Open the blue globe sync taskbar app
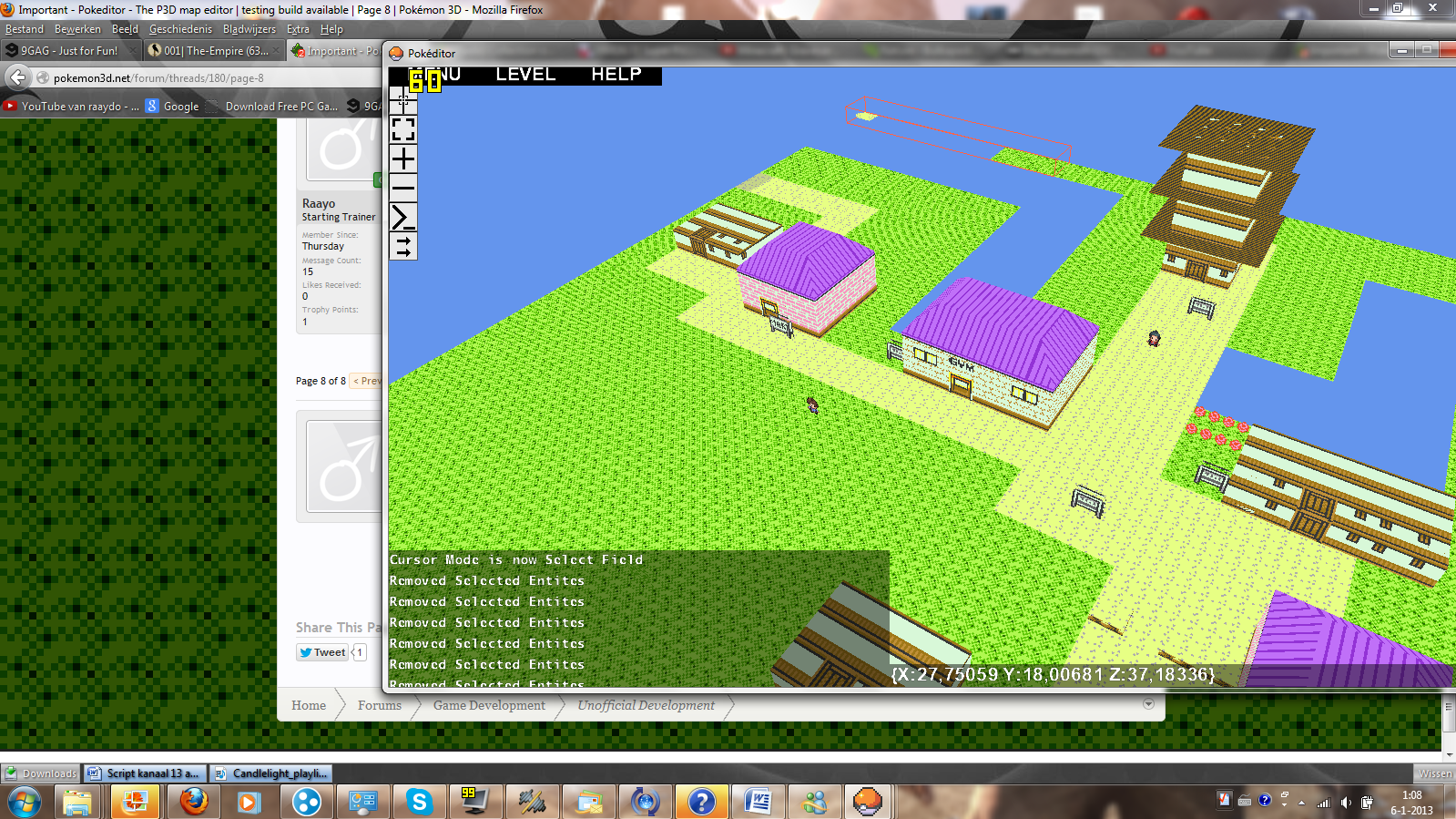Screen dimensions: 1456x819 [x=645, y=802]
